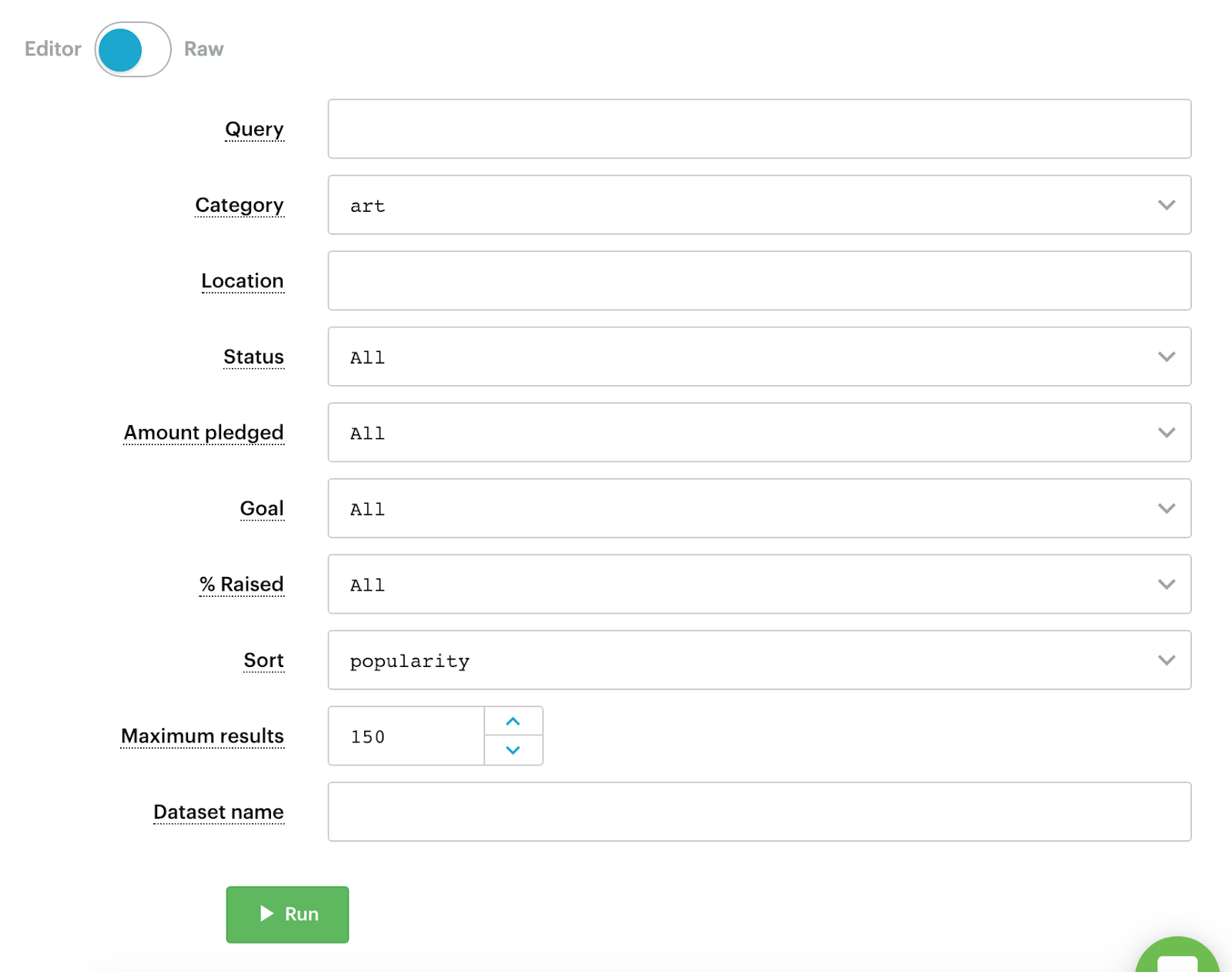Open the Status dropdown

point(759,357)
